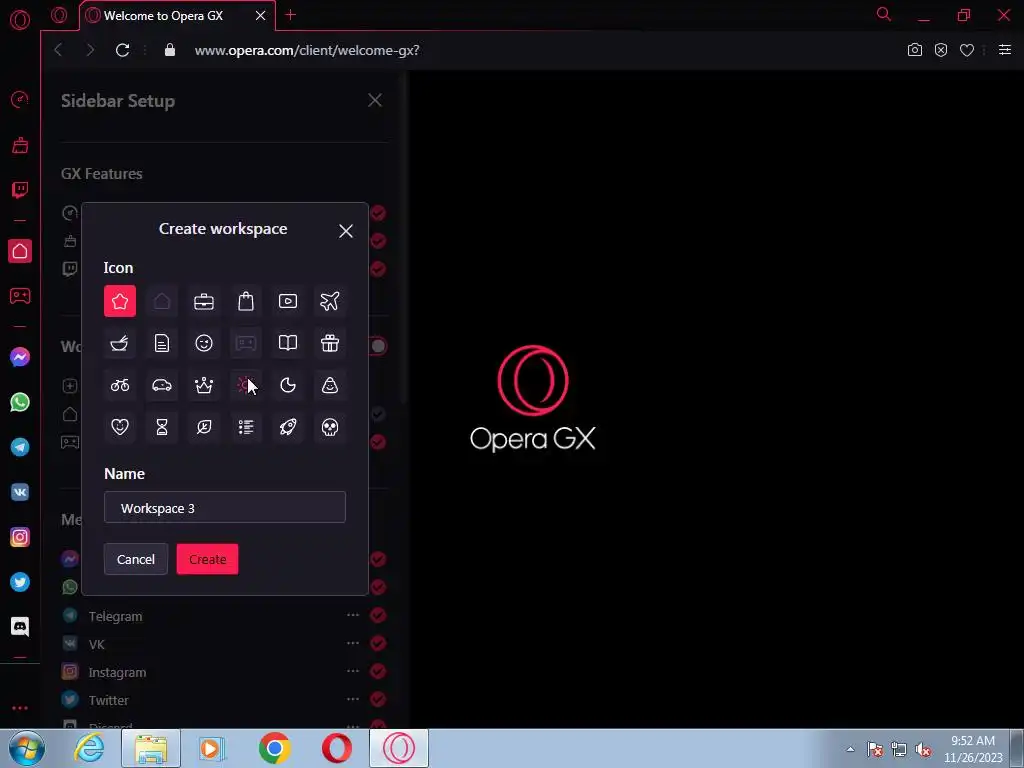Pick the smiling heart workspace icon
Viewport: 1024px width, 768px height.
[x=120, y=427]
